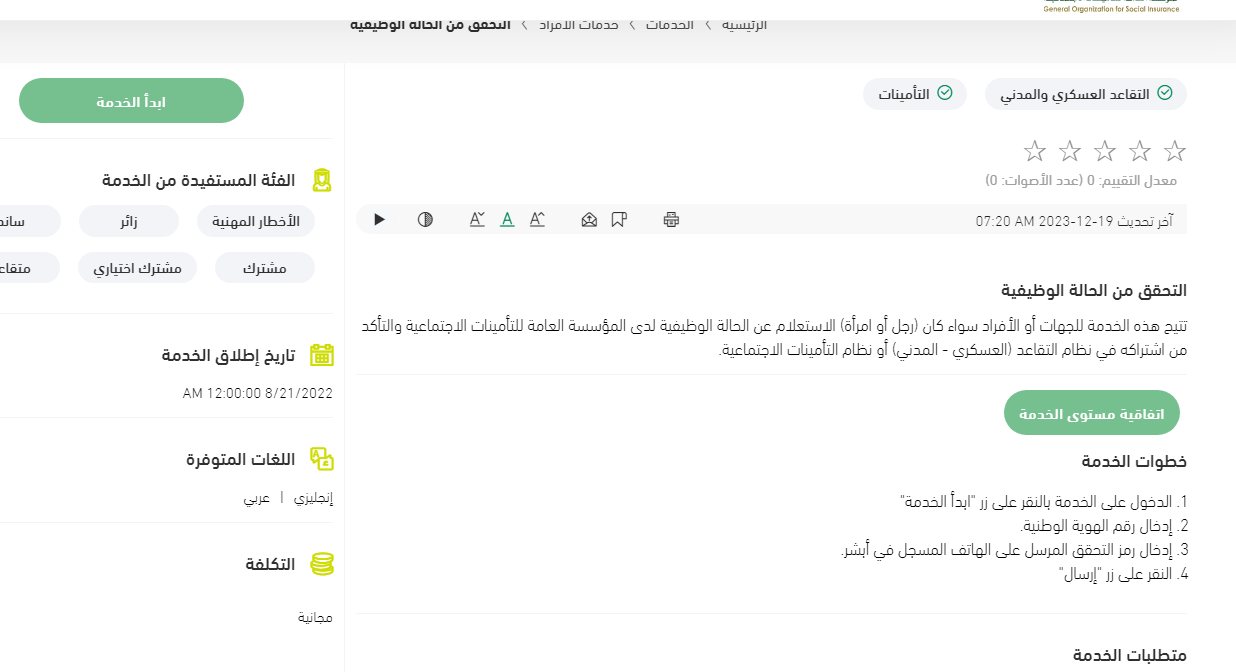The height and width of the screenshot is (672, 1236).
Task: Click the play (read aloud) icon
Action: click(379, 219)
